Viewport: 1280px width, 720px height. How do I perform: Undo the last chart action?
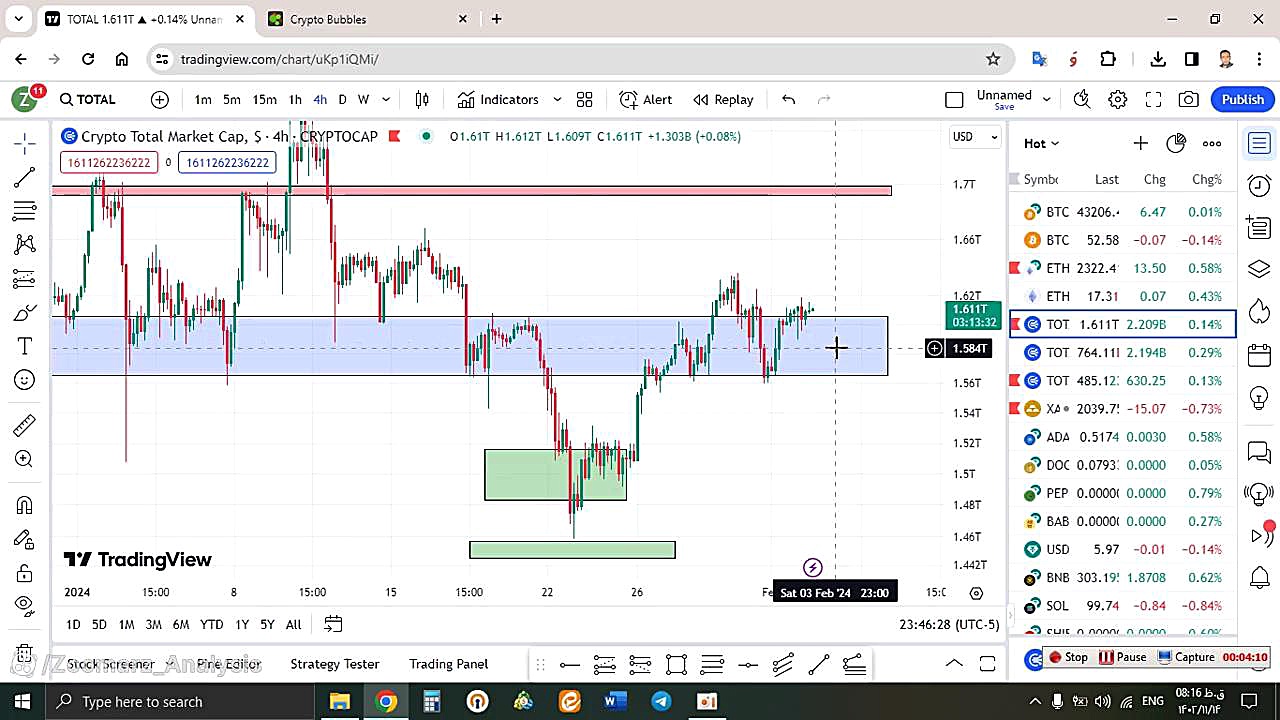point(789,99)
